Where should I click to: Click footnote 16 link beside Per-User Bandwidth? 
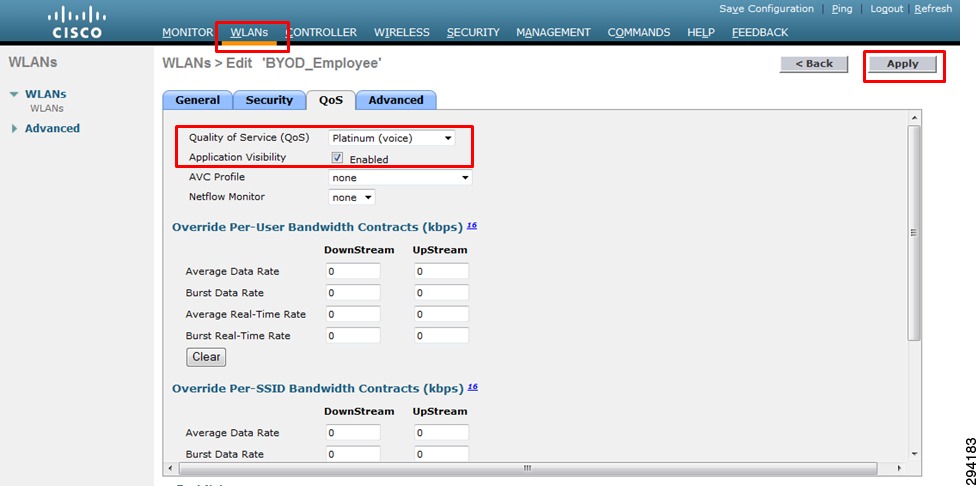tap(472, 226)
